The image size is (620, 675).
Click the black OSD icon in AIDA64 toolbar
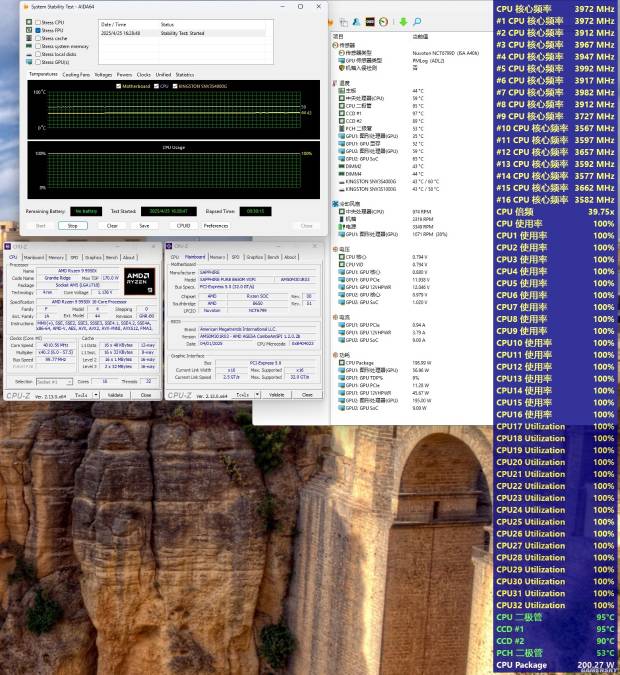370,22
